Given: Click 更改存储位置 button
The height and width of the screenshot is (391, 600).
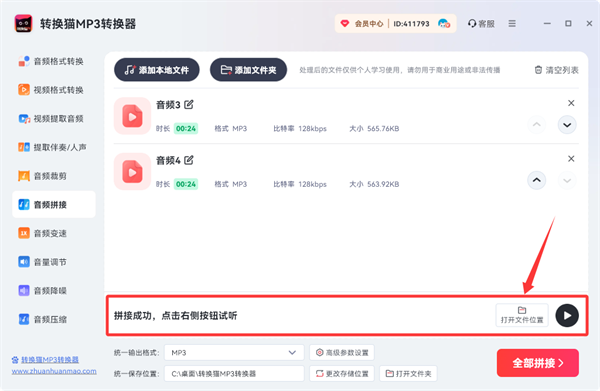Looking at the screenshot, I should [x=342, y=373].
